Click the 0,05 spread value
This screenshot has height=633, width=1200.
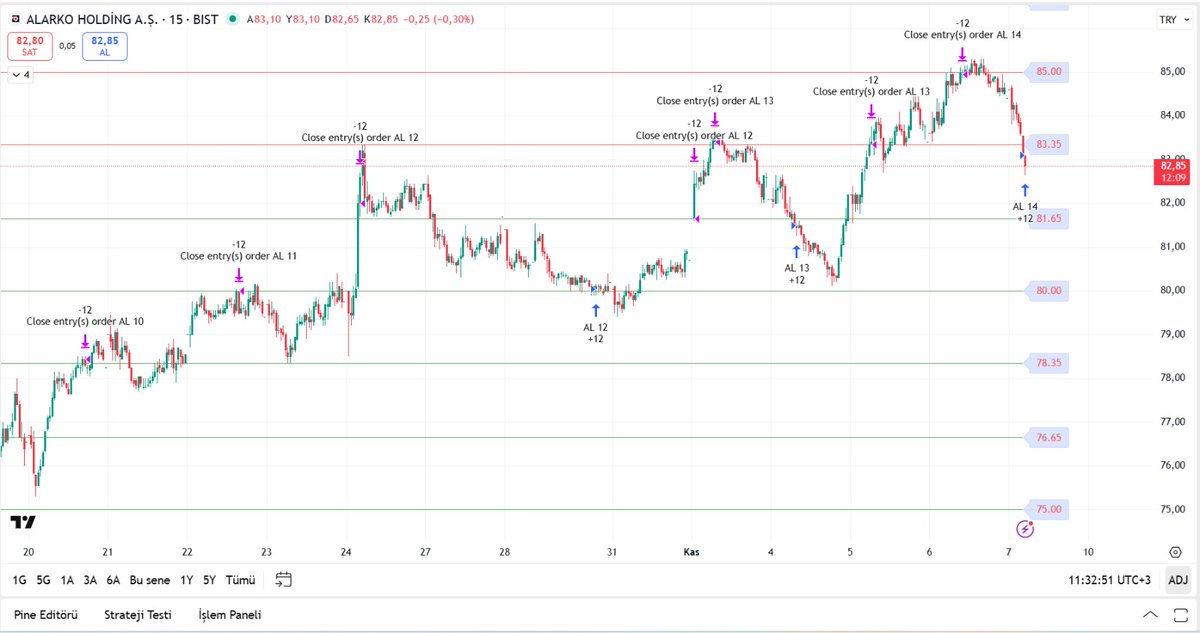point(67,46)
